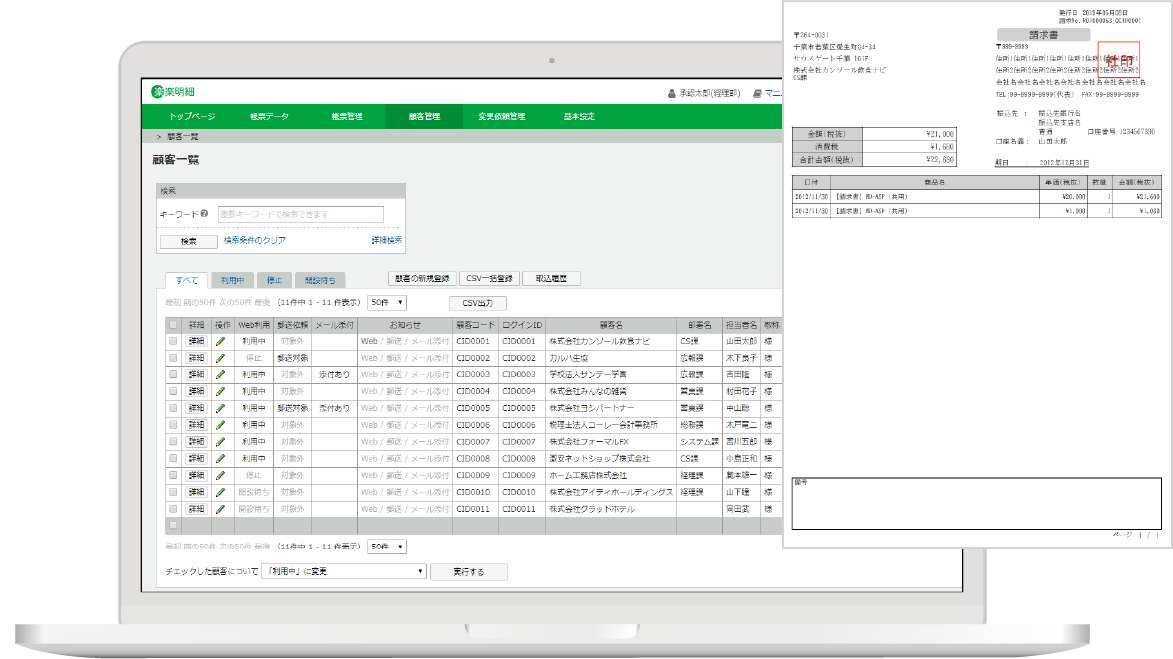The image size is (1173, 659).
Task: Click the user profile icon beside 承認太郎
Action: [x=671, y=93]
